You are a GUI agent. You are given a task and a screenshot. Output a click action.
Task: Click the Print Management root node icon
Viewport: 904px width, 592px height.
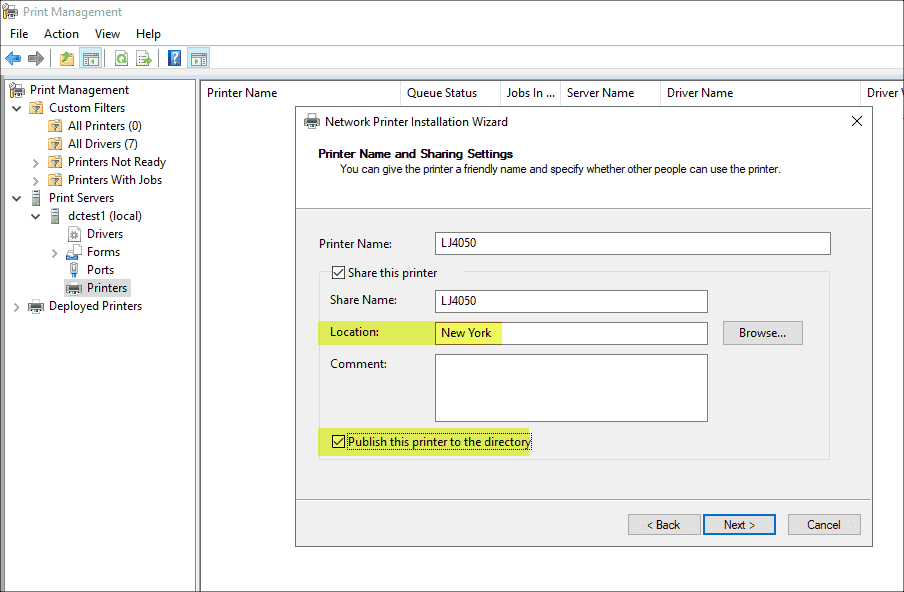(17, 90)
